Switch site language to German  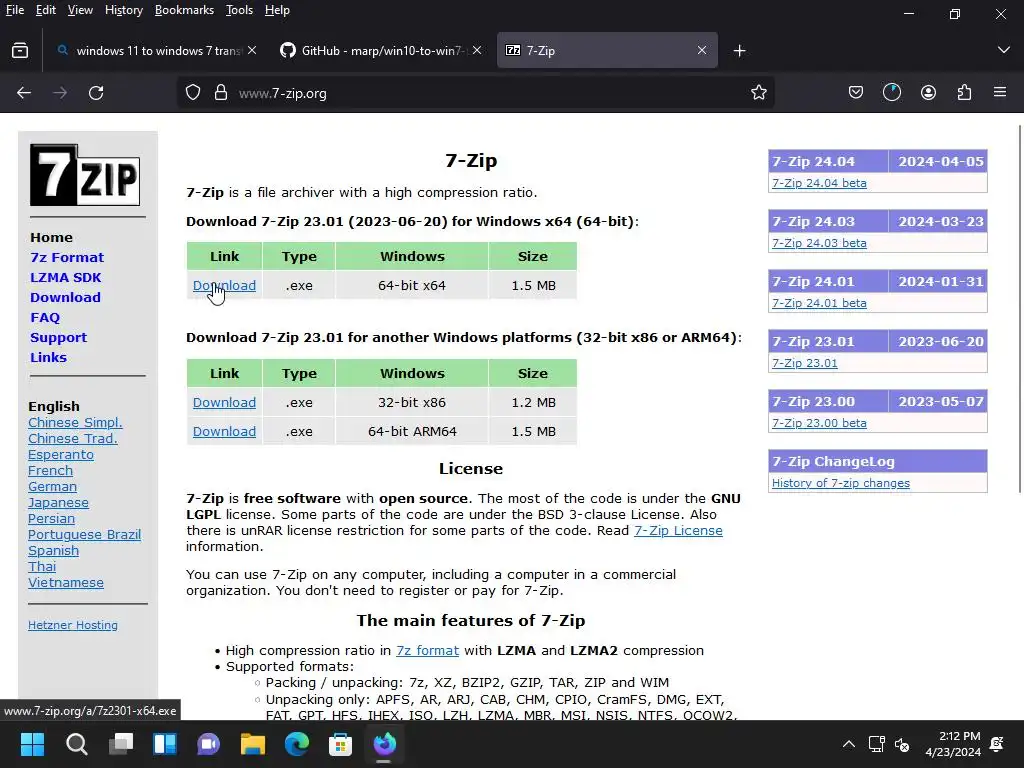[52, 487]
